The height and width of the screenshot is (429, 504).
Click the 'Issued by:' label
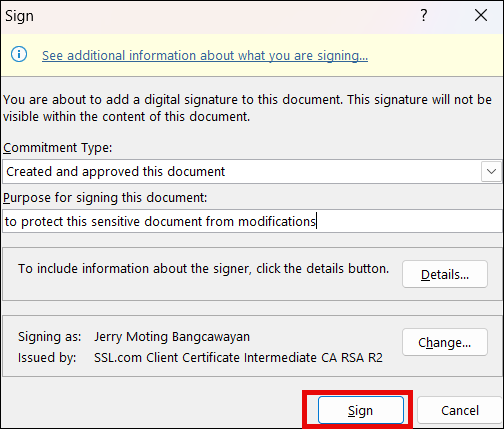pyautogui.click(x=47, y=357)
